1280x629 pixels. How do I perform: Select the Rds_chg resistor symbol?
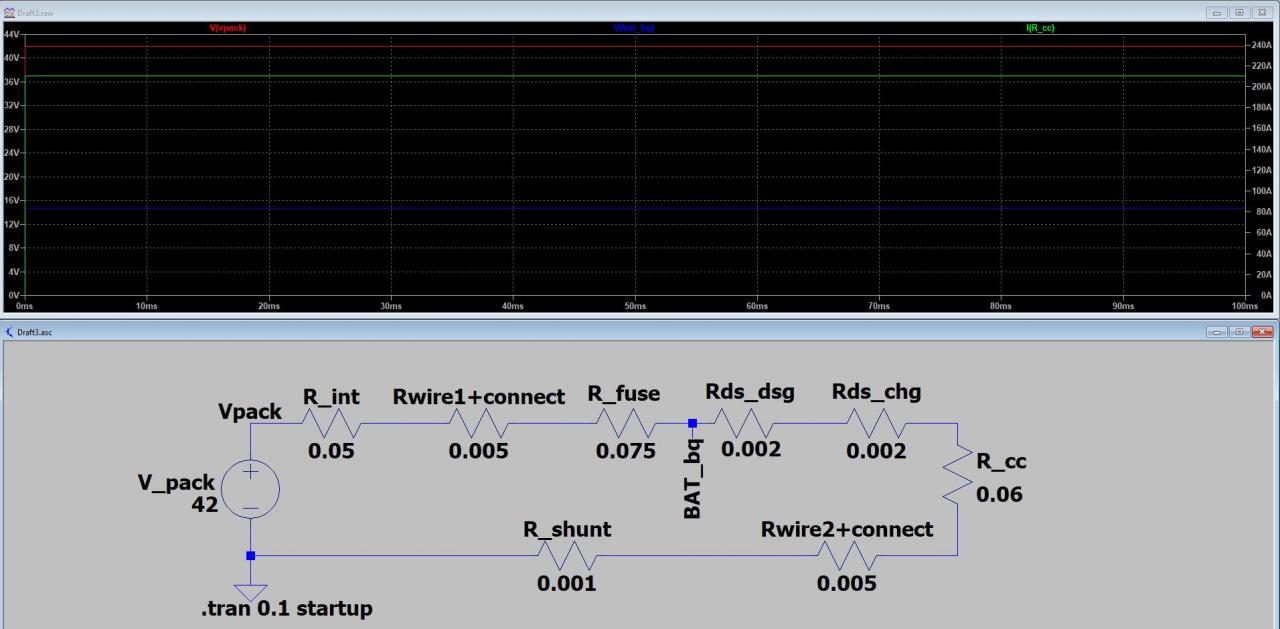[876, 424]
